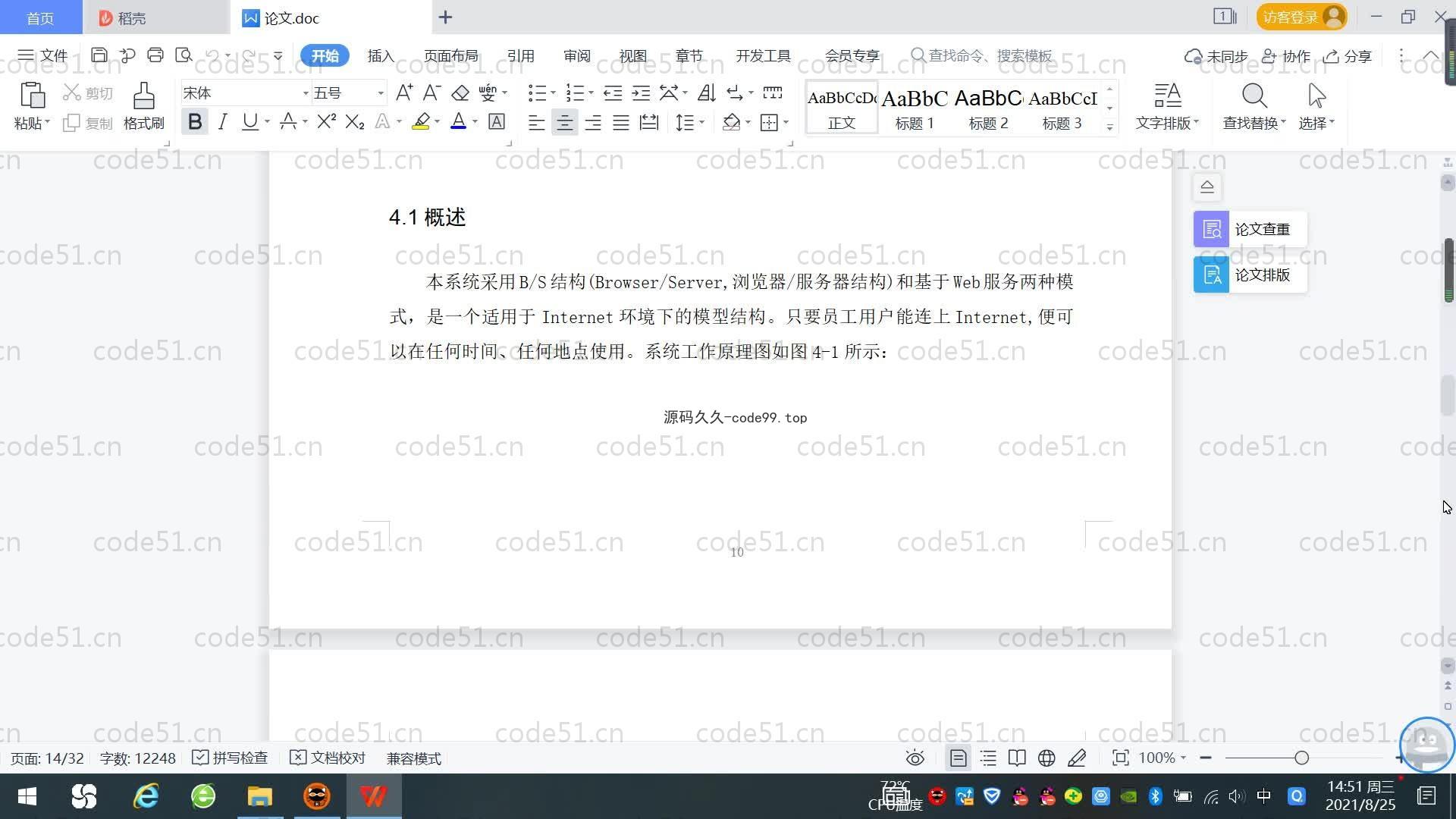The height and width of the screenshot is (819, 1456).
Task: Expand the bullet list dropdown arrow
Action: click(x=553, y=93)
